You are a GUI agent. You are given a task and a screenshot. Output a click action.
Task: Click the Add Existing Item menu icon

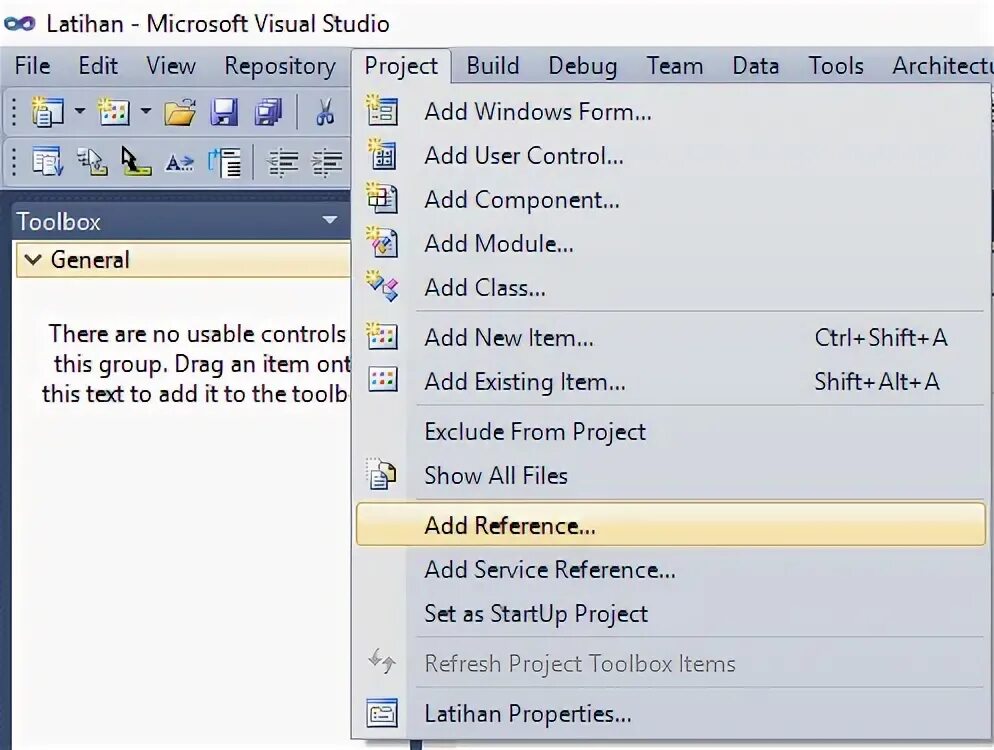pos(383,380)
